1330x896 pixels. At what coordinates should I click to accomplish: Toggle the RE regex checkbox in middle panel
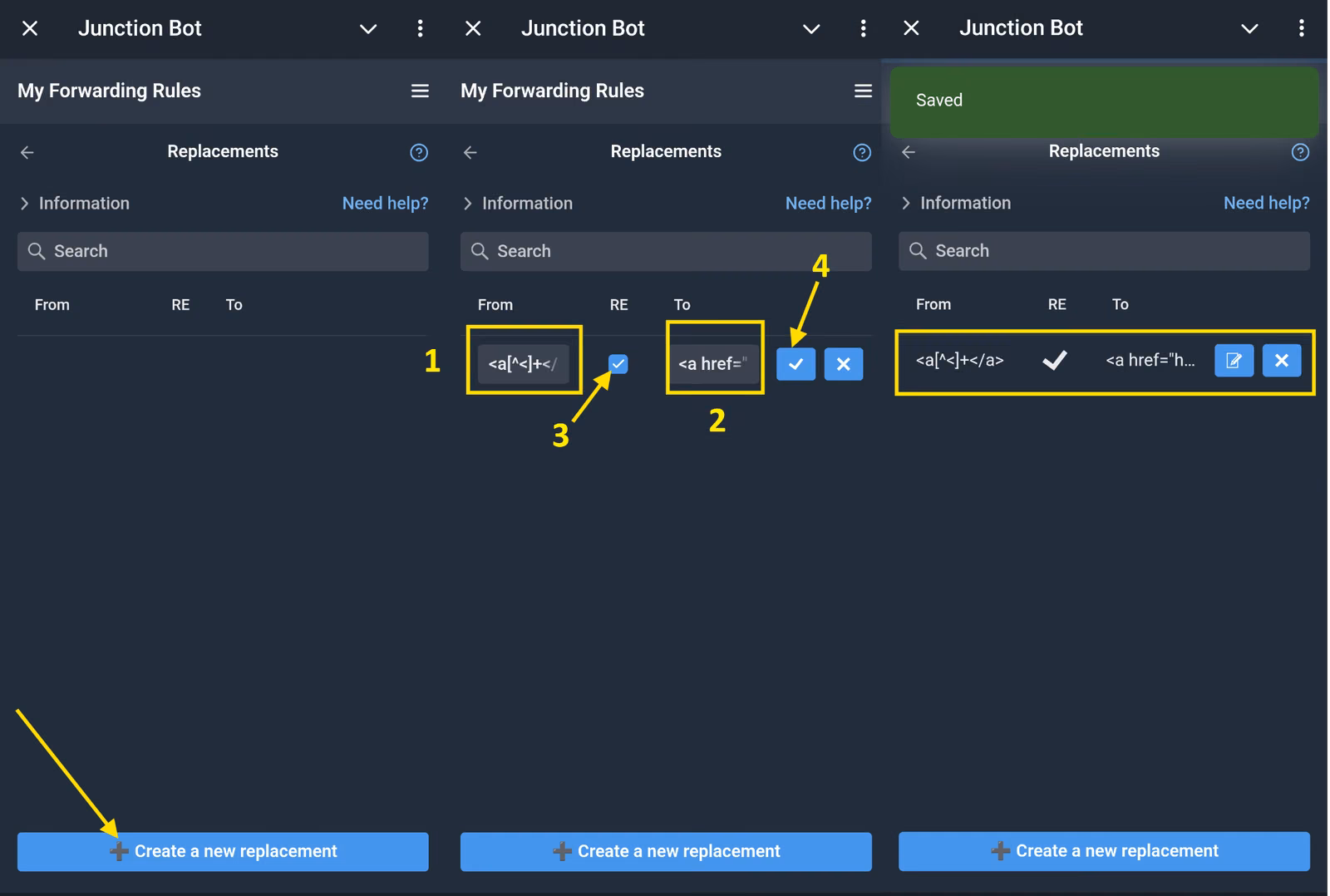click(618, 364)
